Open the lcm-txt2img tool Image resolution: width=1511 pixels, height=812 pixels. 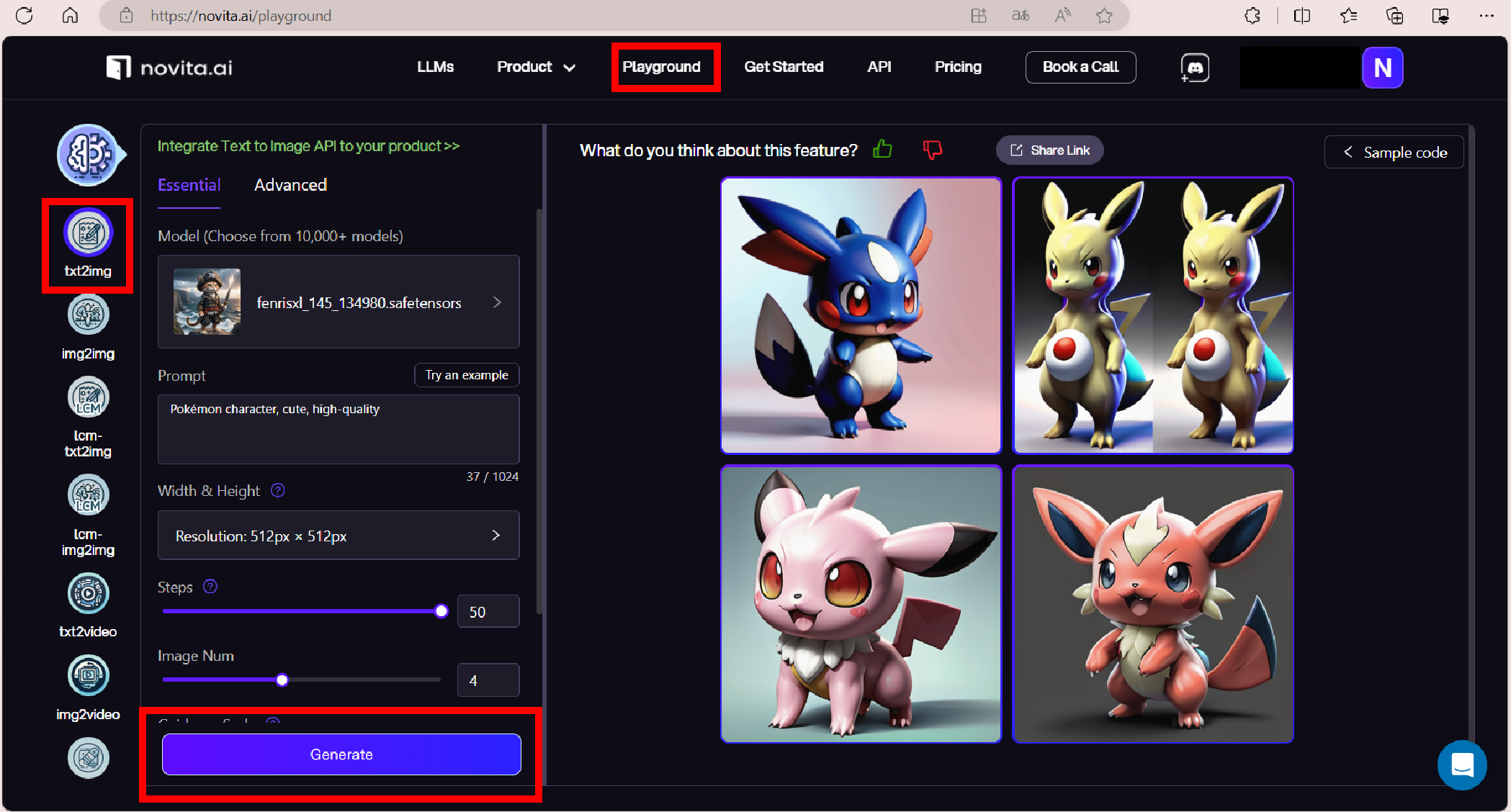point(88,398)
